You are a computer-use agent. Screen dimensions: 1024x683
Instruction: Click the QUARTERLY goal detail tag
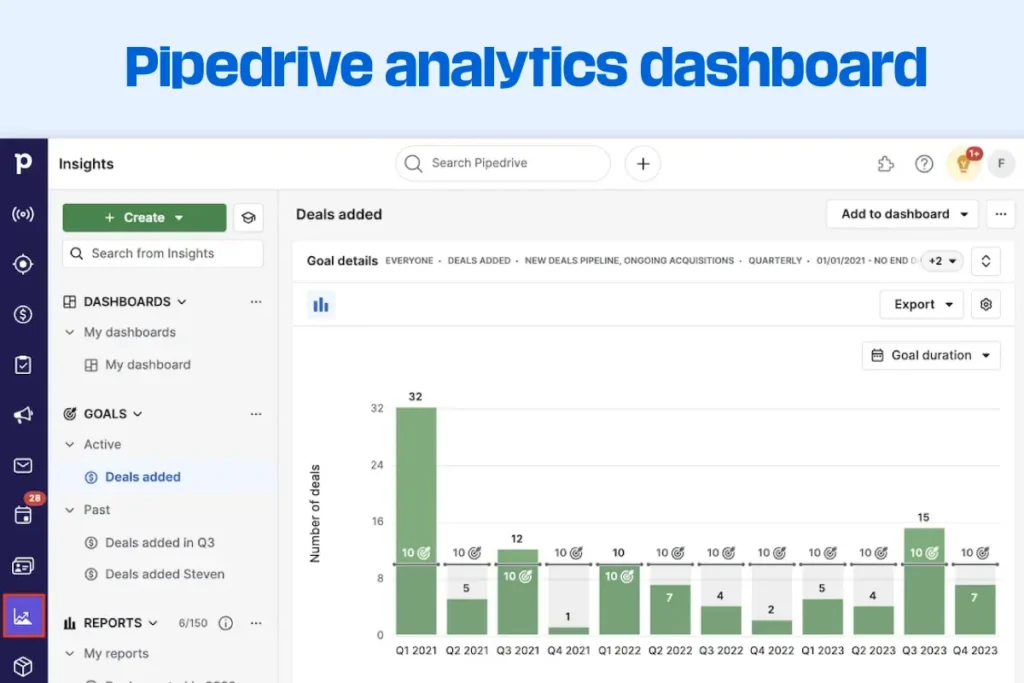(x=775, y=261)
